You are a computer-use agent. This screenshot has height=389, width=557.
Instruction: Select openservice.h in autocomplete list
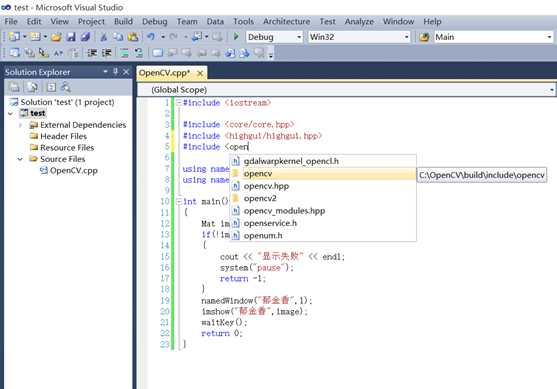[323, 223]
